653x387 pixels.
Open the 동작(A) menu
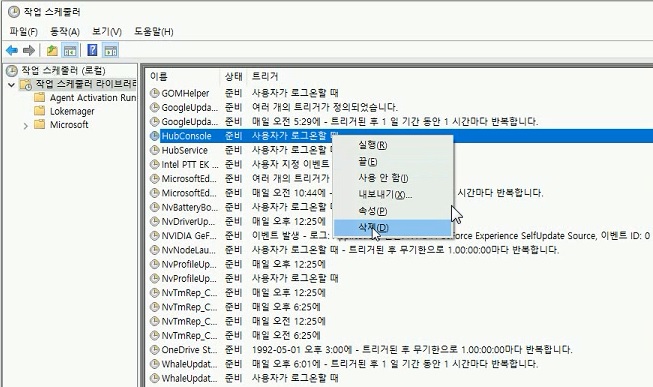pyautogui.click(x=65, y=32)
